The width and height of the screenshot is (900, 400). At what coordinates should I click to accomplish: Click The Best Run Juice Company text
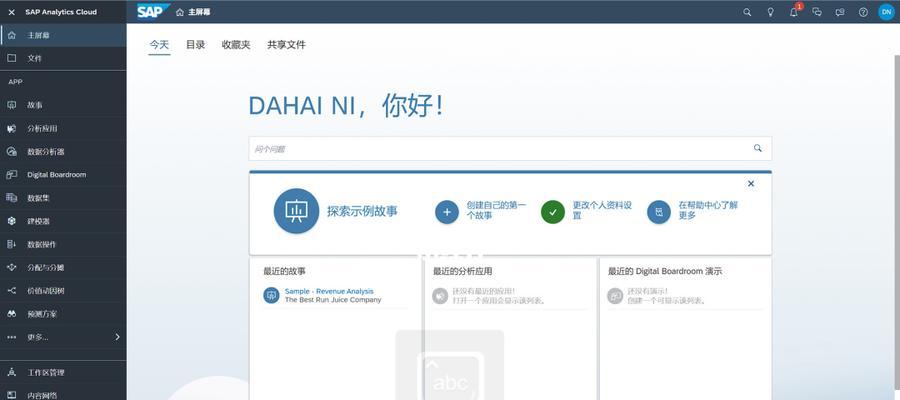[x=333, y=300]
